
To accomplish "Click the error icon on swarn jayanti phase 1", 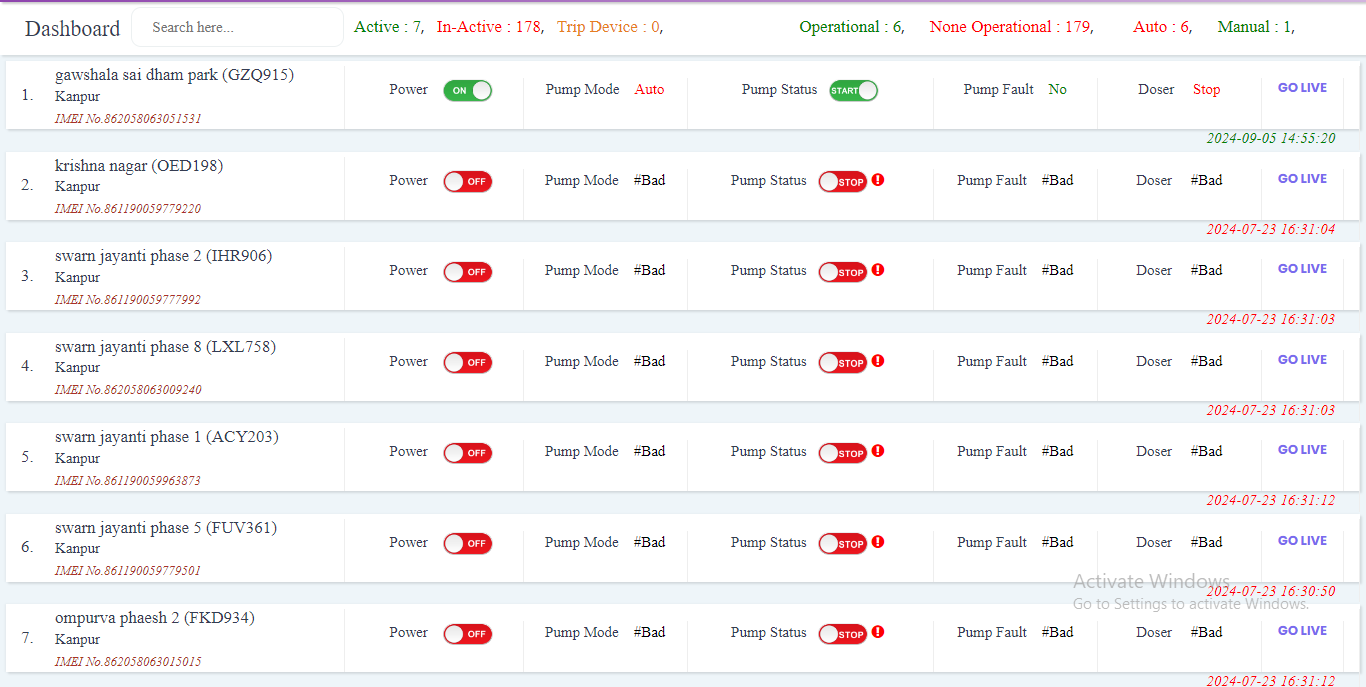I will coord(878,451).
